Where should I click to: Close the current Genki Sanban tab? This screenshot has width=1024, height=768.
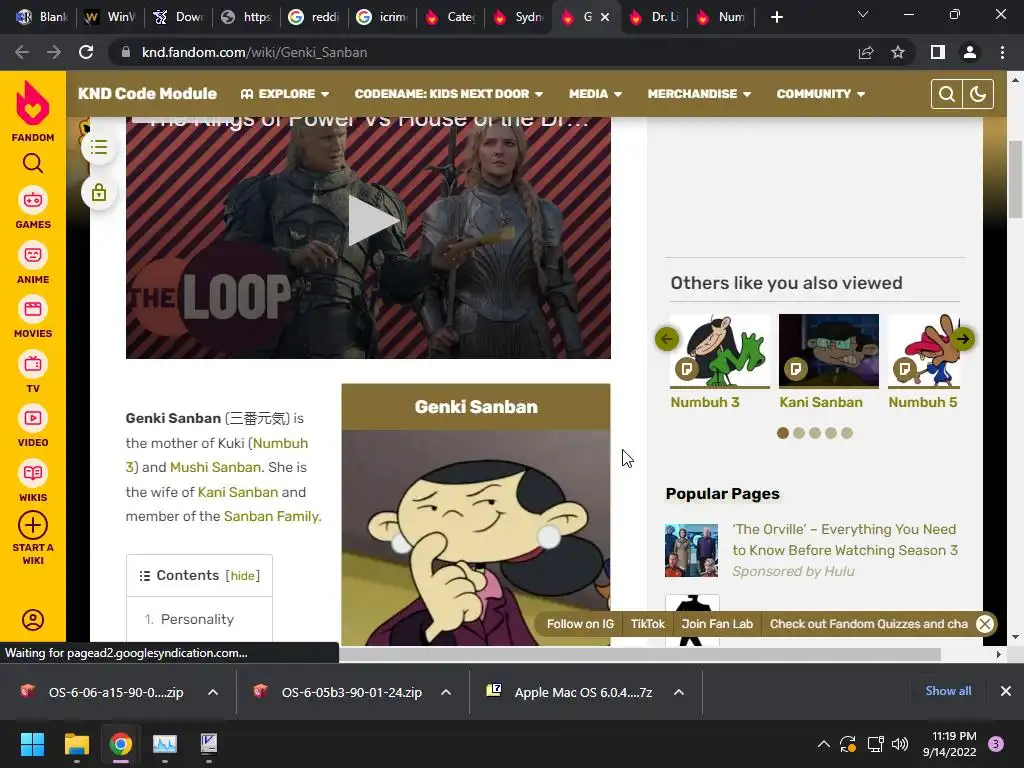coord(605,17)
